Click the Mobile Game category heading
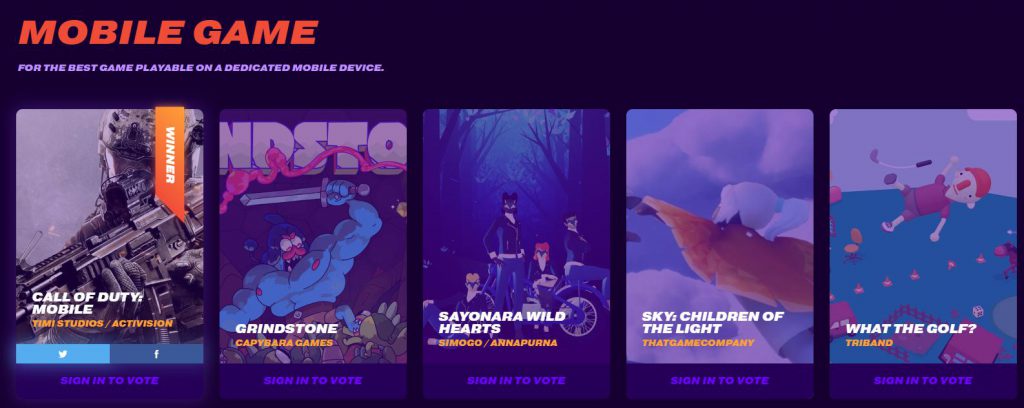Image resolution: width=1024 pixels, height=408 pixels. [168, 32]
